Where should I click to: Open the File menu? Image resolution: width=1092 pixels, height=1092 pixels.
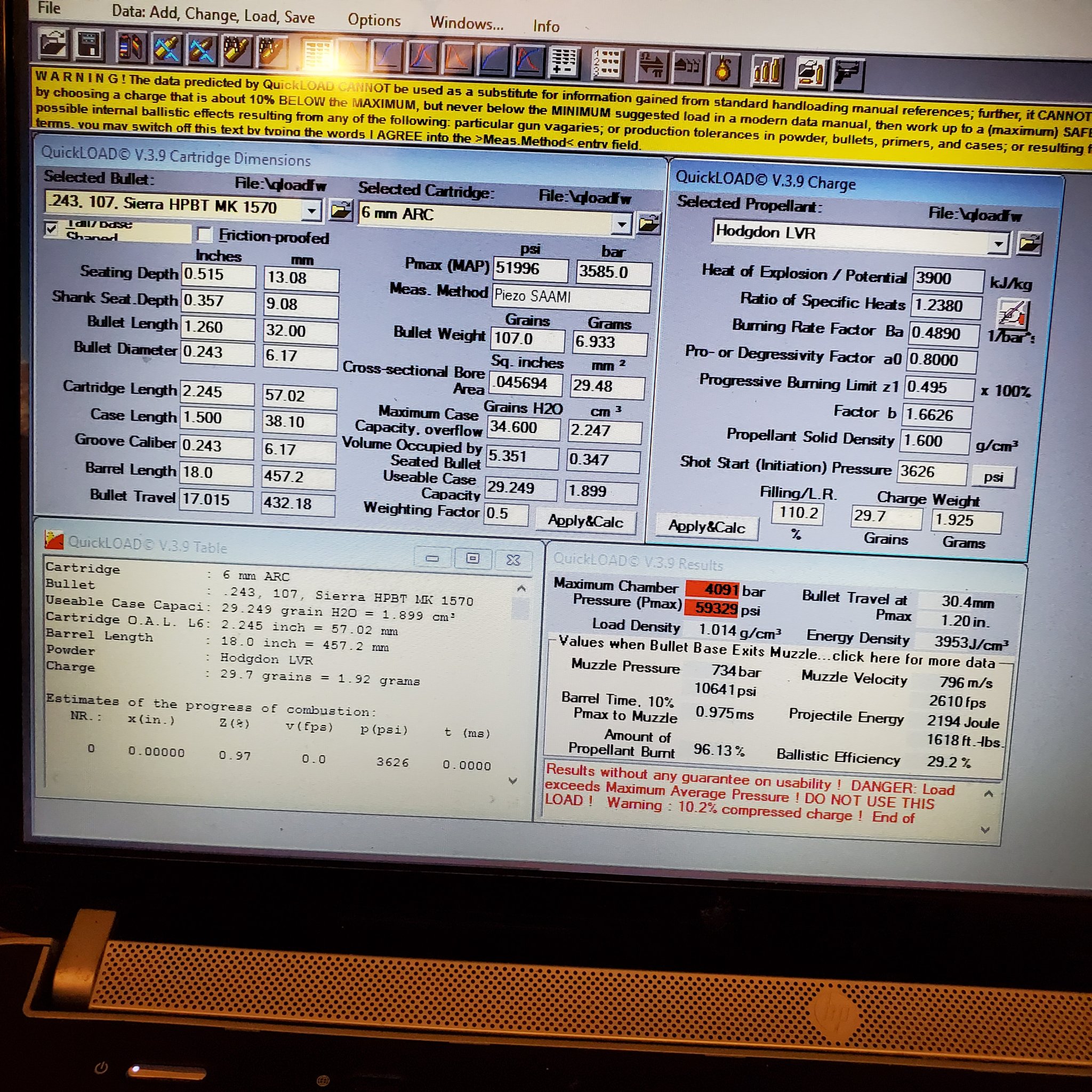(49, 7)
